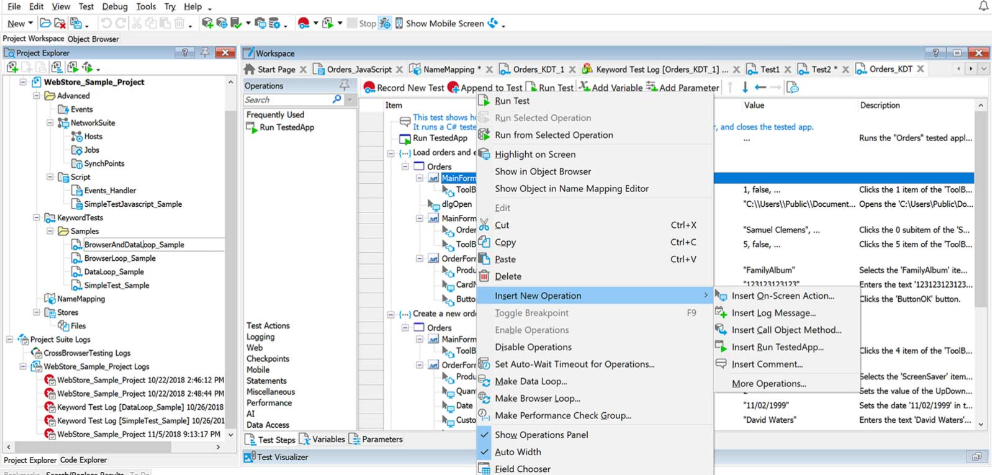Click the blue move-left arrow in test toolbar
Viewport: 992px width, 475px height.
point(760,87)
